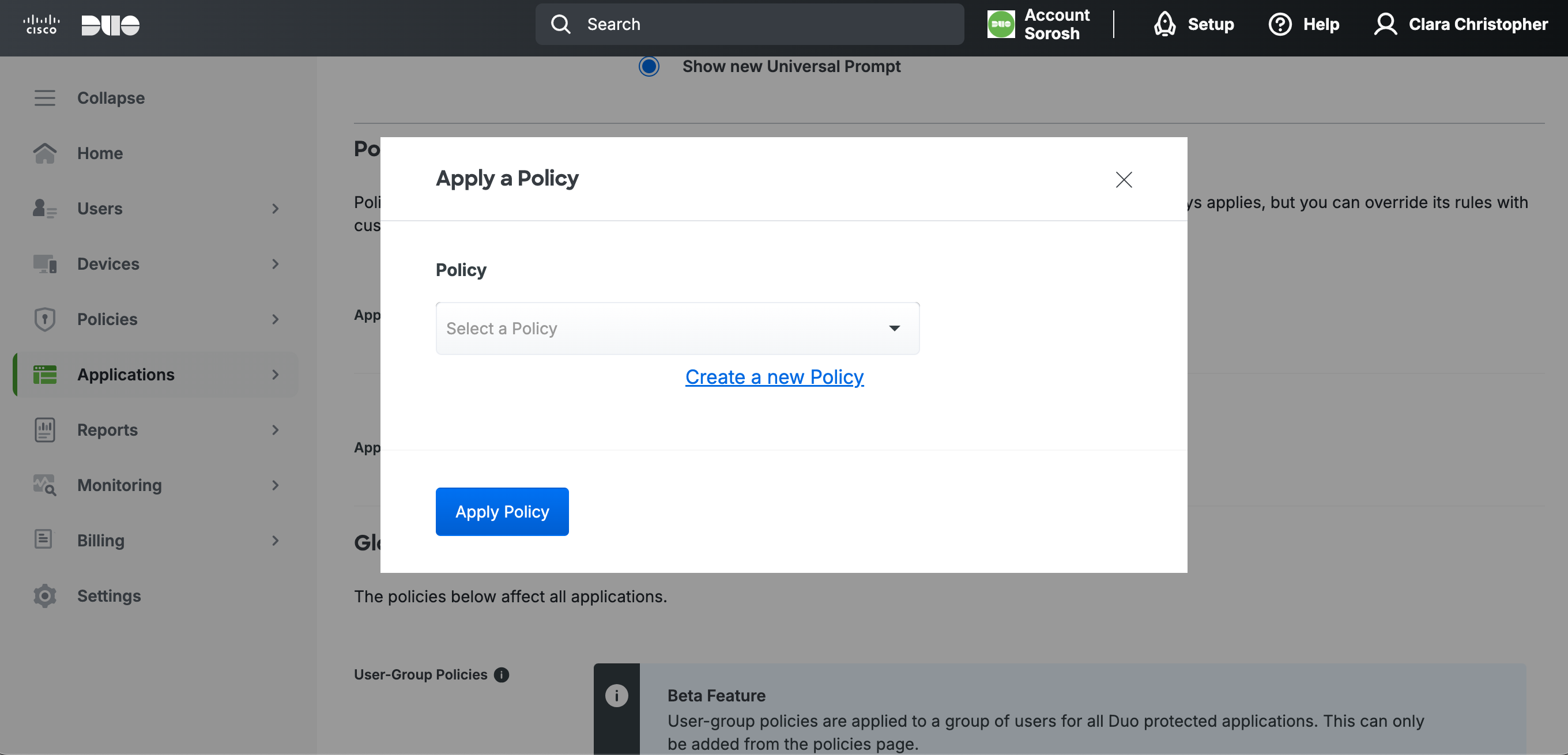Open Applications in the sidebar menu

pos(126,375)
